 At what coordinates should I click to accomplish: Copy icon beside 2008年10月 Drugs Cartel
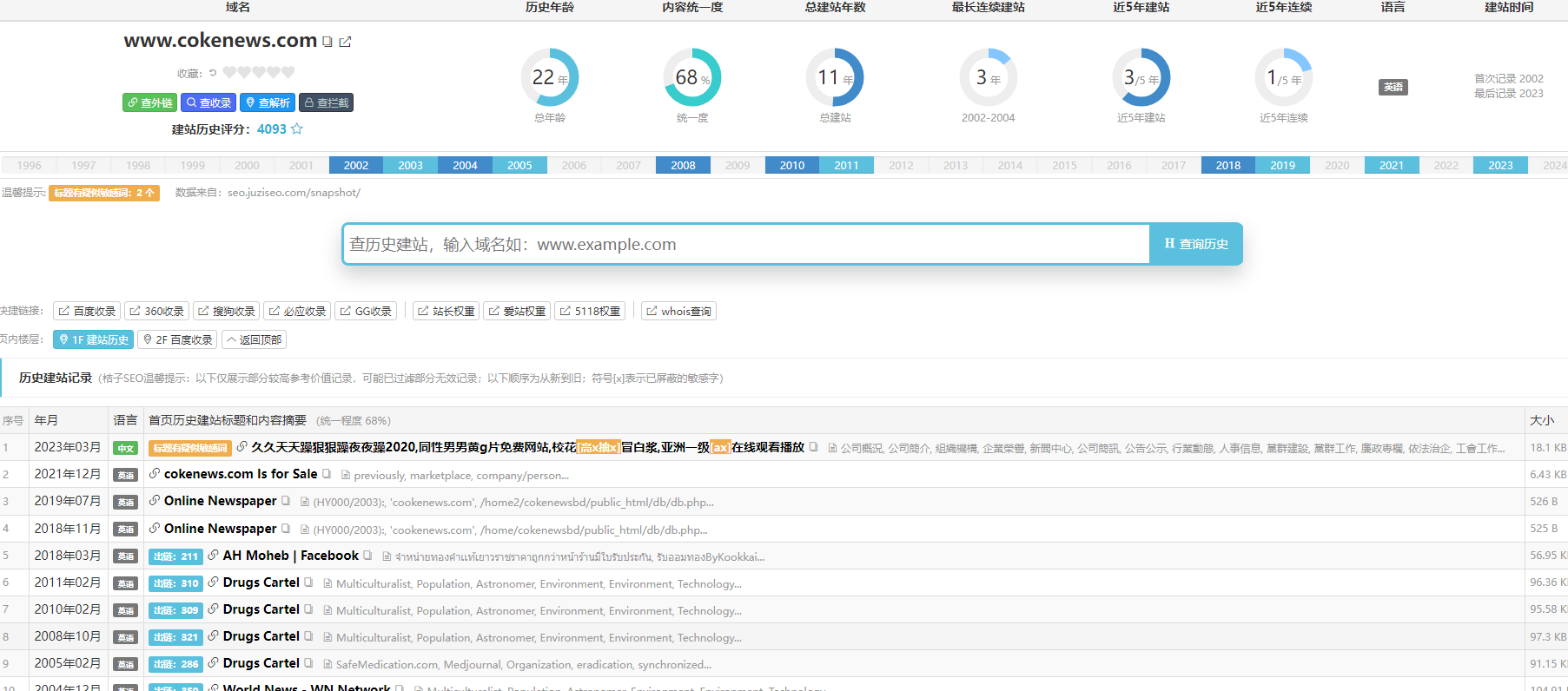click(x=308, y=636)
